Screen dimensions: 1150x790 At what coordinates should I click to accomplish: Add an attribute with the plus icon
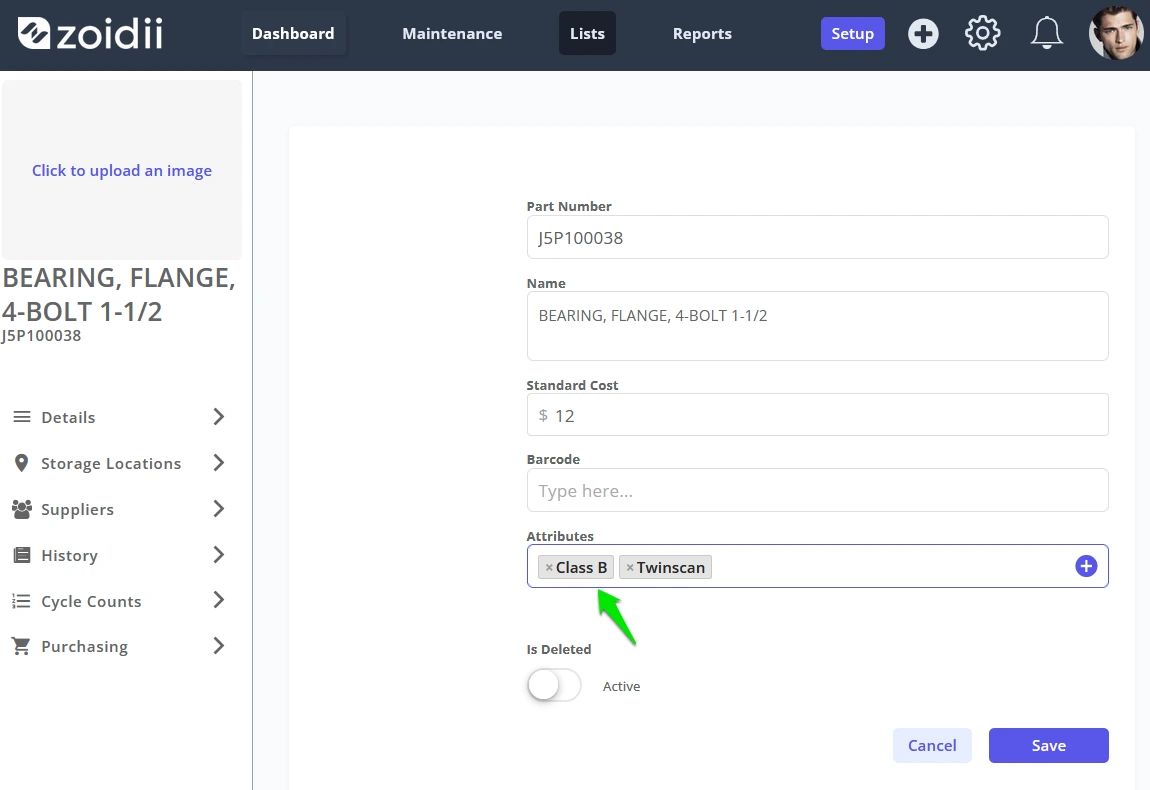tap(1085, 566)
